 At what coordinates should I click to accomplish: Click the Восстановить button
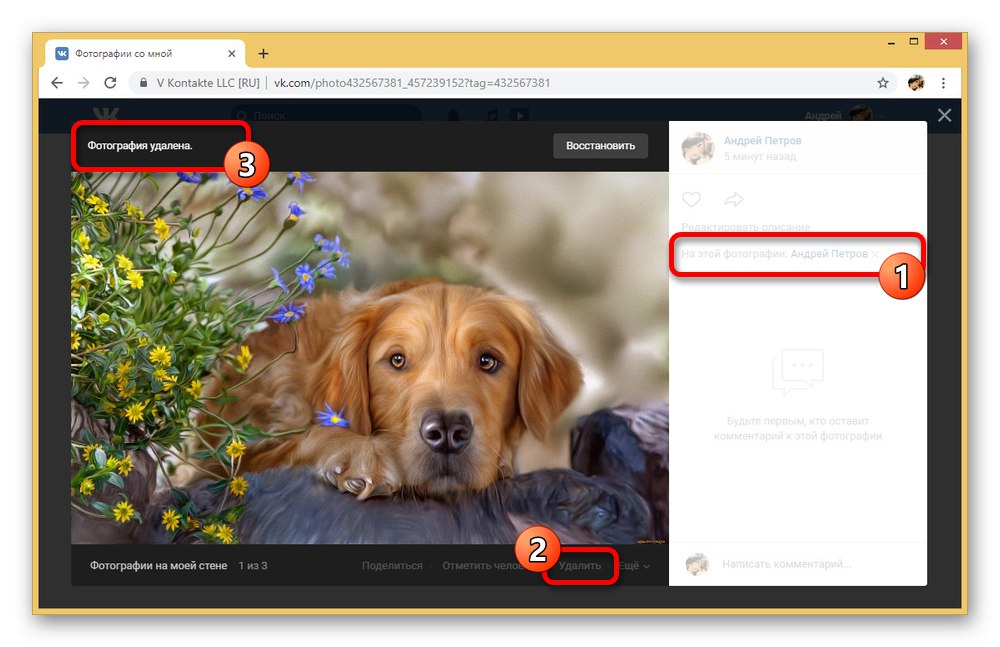[600, 145]
